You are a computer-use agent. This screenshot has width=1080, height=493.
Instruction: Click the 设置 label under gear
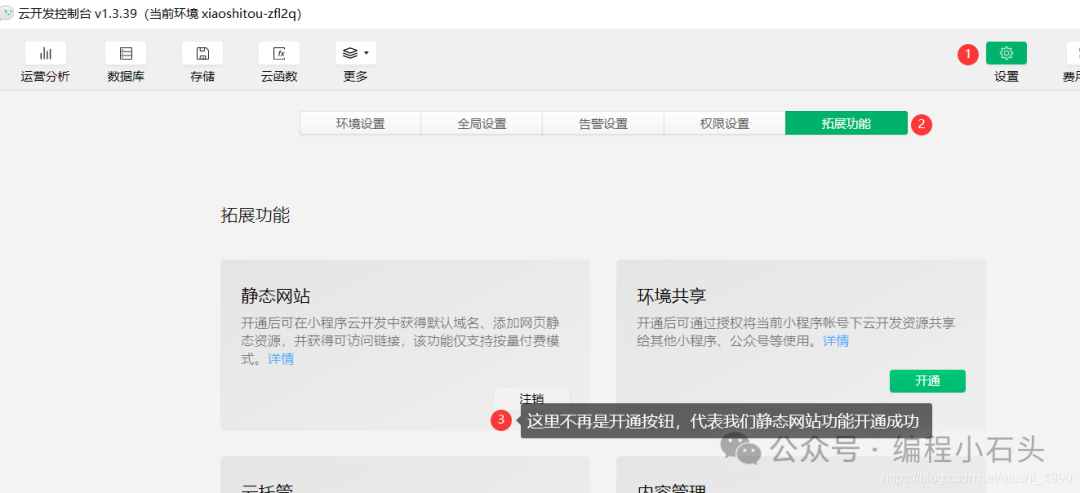1006,77
